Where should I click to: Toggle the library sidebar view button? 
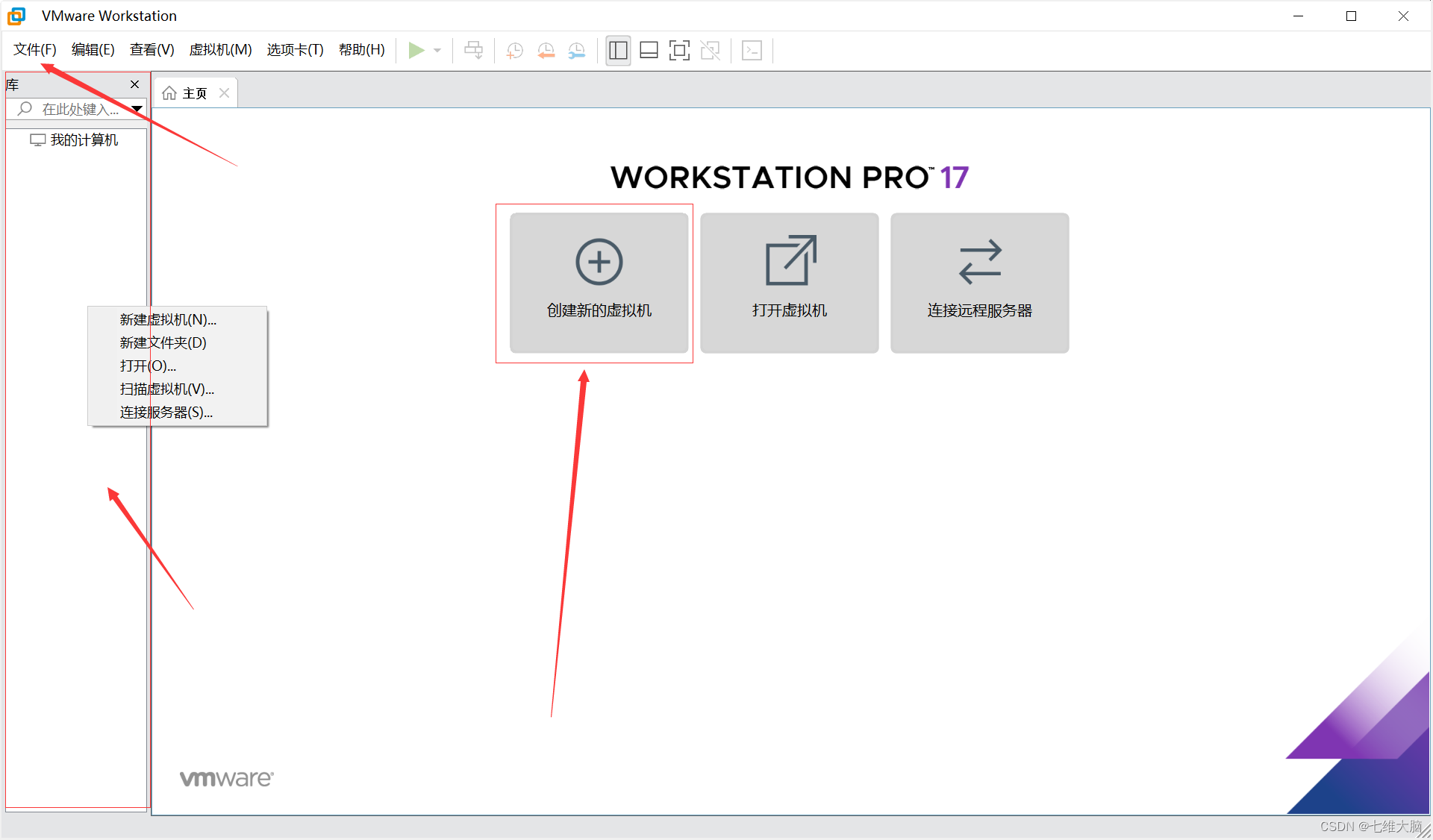pos(618,50)
